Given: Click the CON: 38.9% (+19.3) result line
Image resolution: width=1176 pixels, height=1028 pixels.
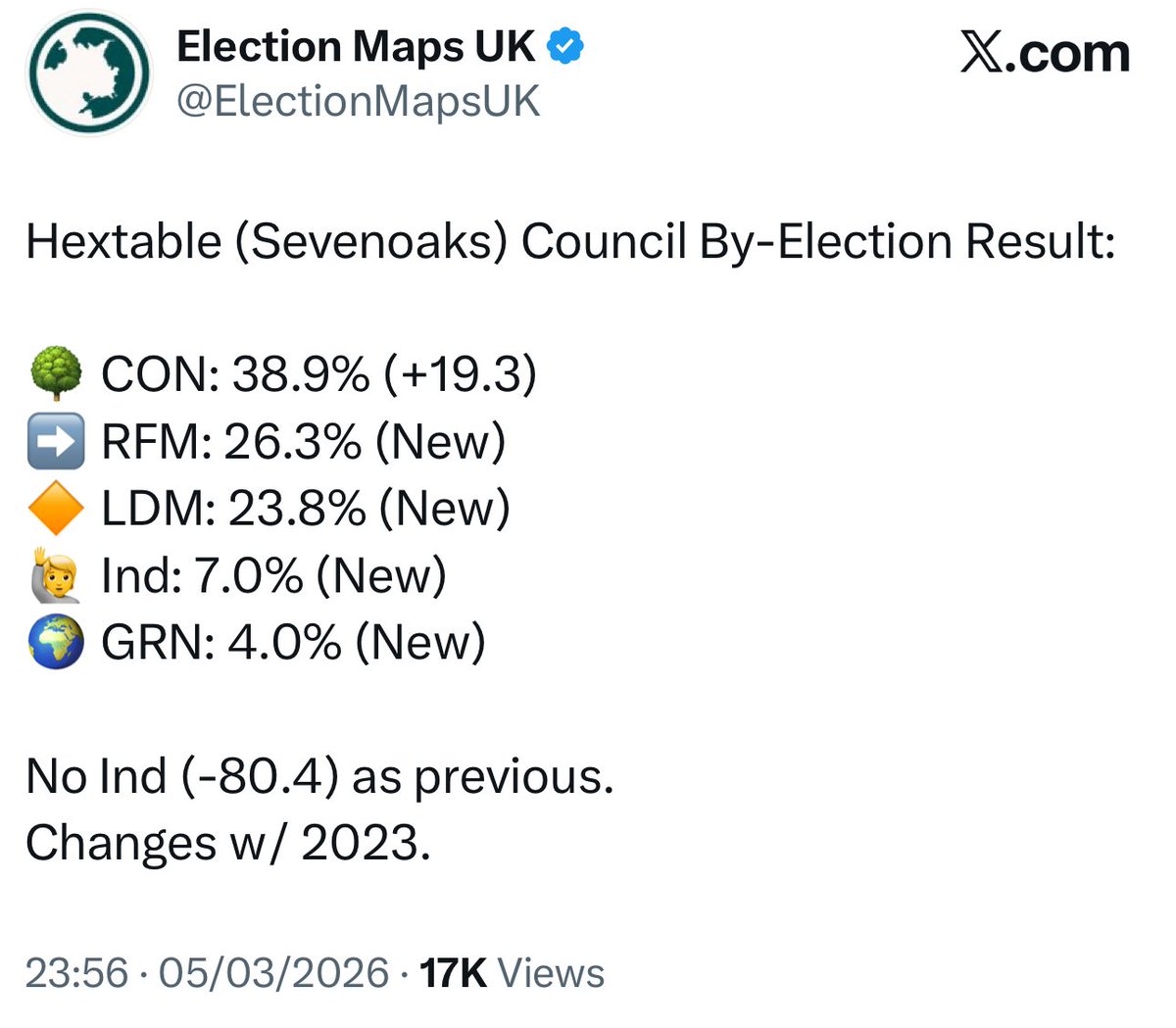Looking at the screenshot, I should (x=319, y=375).
